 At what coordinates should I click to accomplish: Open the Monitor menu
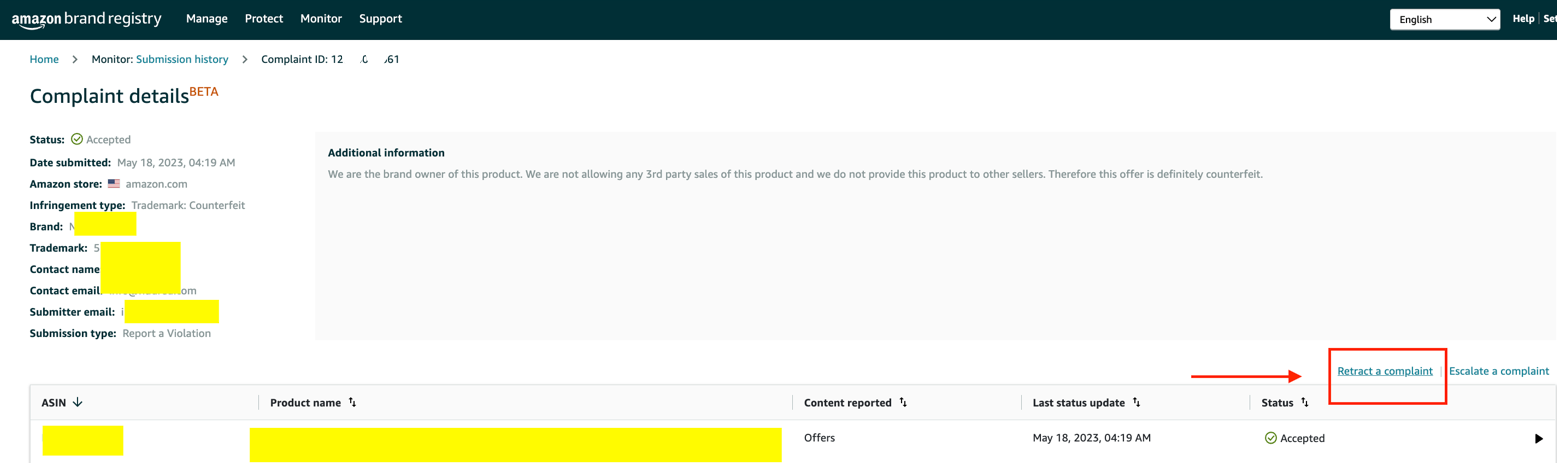click(x=321, y=19)
